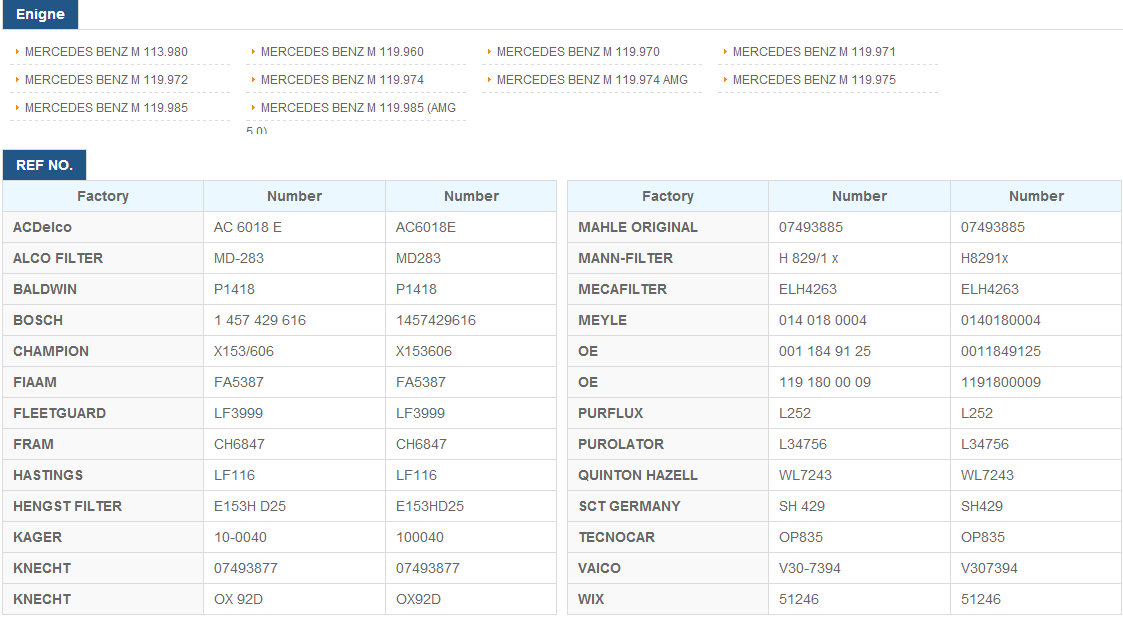Viewport: 1123px width, 617px height.
Task: Select the 1 457 429 616 cell
Action: point(294,320)
